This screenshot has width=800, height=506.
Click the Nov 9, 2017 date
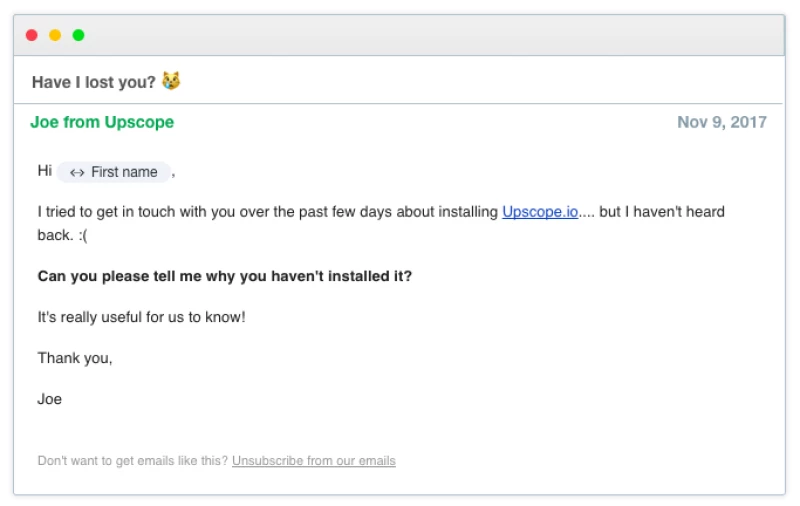pyautogui.click(x=721, y=122)
